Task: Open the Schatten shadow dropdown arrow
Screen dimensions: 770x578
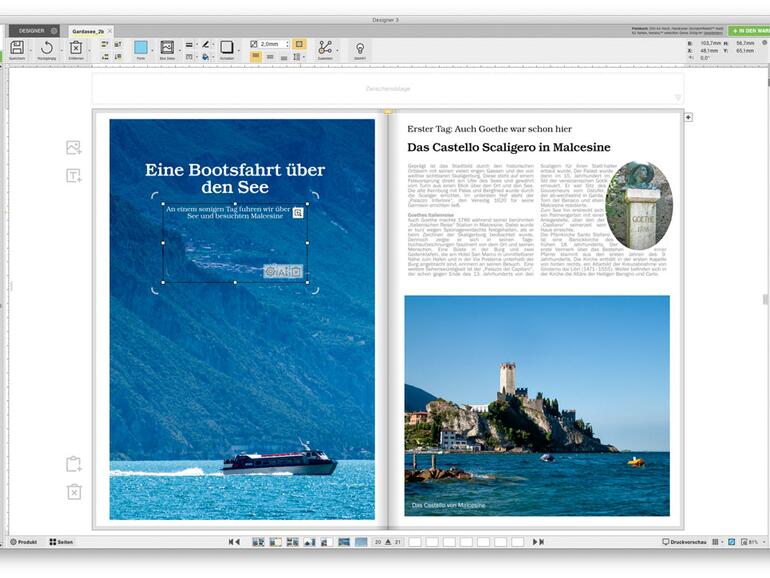Action: (x=238, y=48)
